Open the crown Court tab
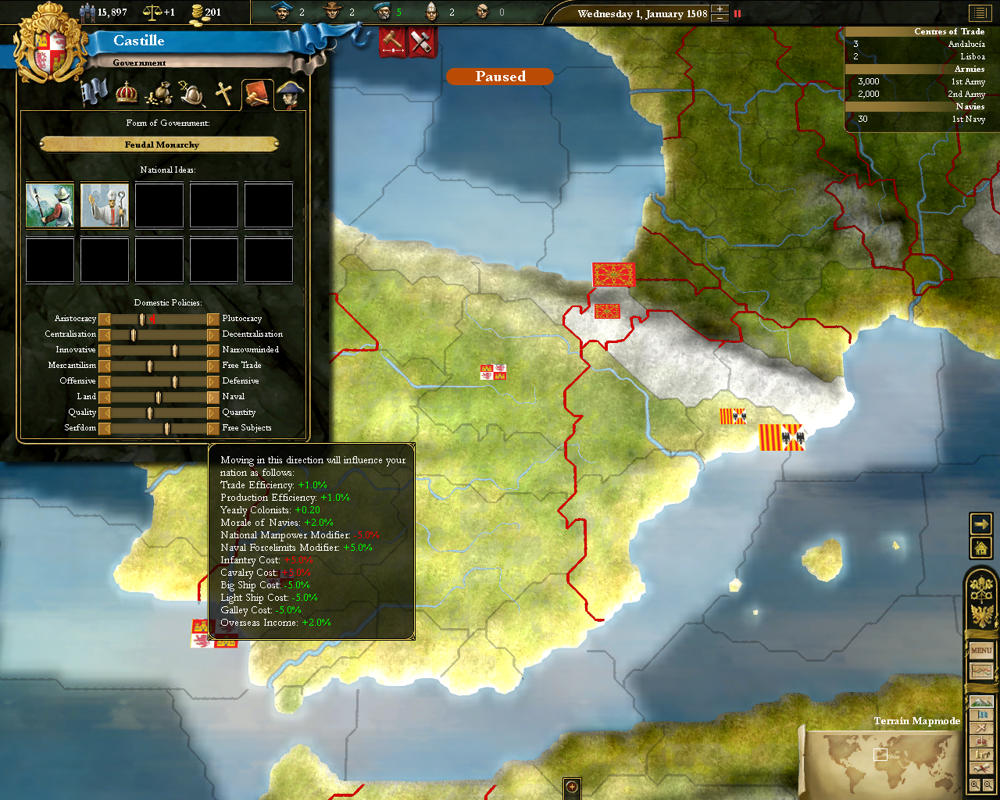 click(x=127, y=93)
